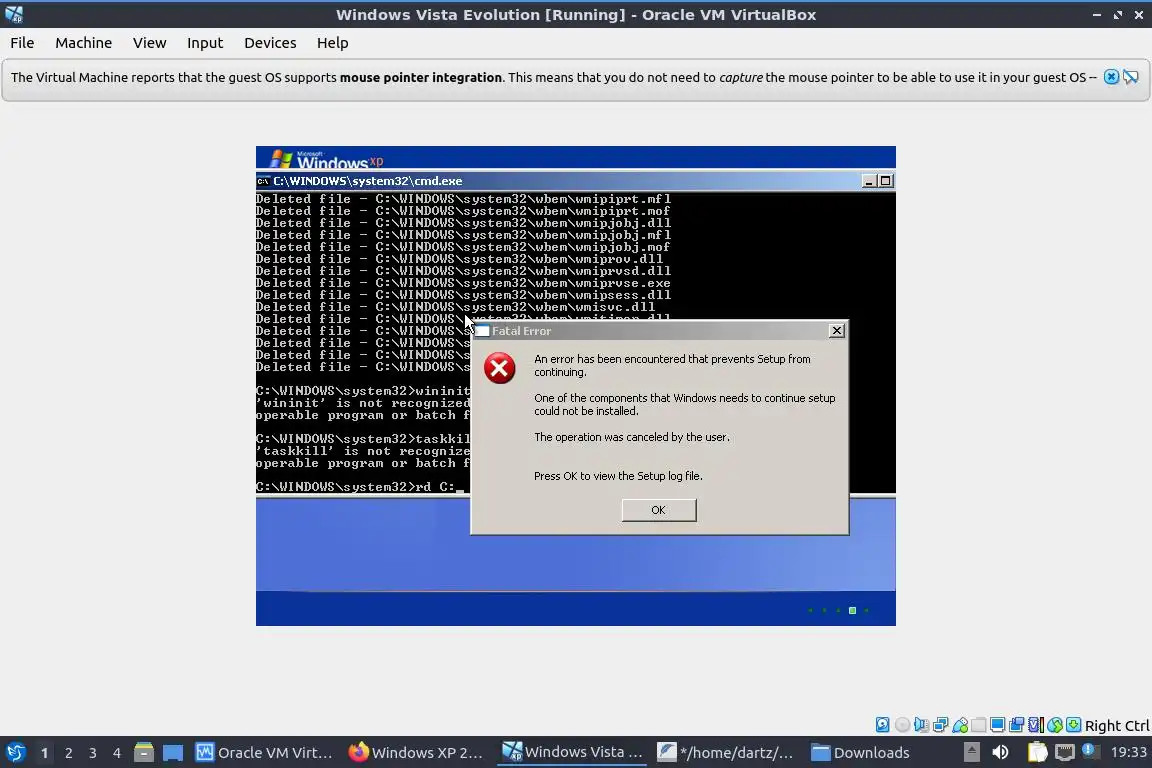This screenshot has height=768, width=1152.
Task: Open the USB devices indicator icon
Action: coord(960,725)
